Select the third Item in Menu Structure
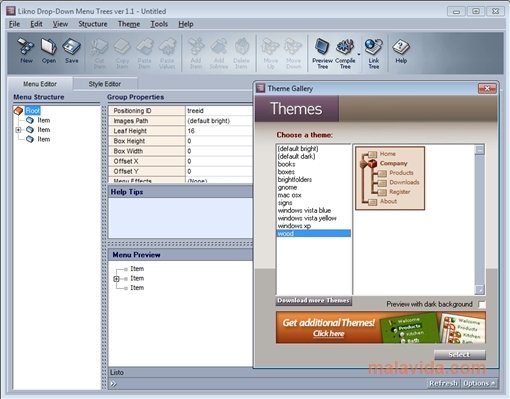510x399 pixels. pos(44,139)
